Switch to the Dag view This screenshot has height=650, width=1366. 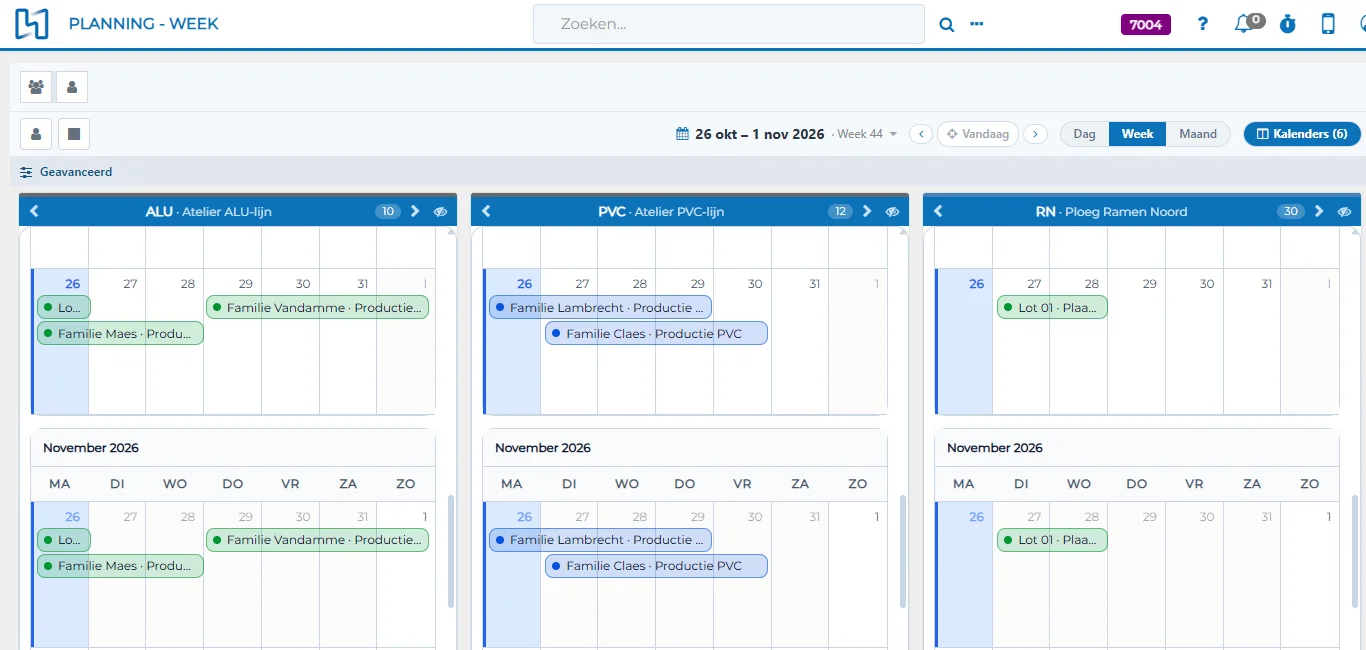[1084, 134]
